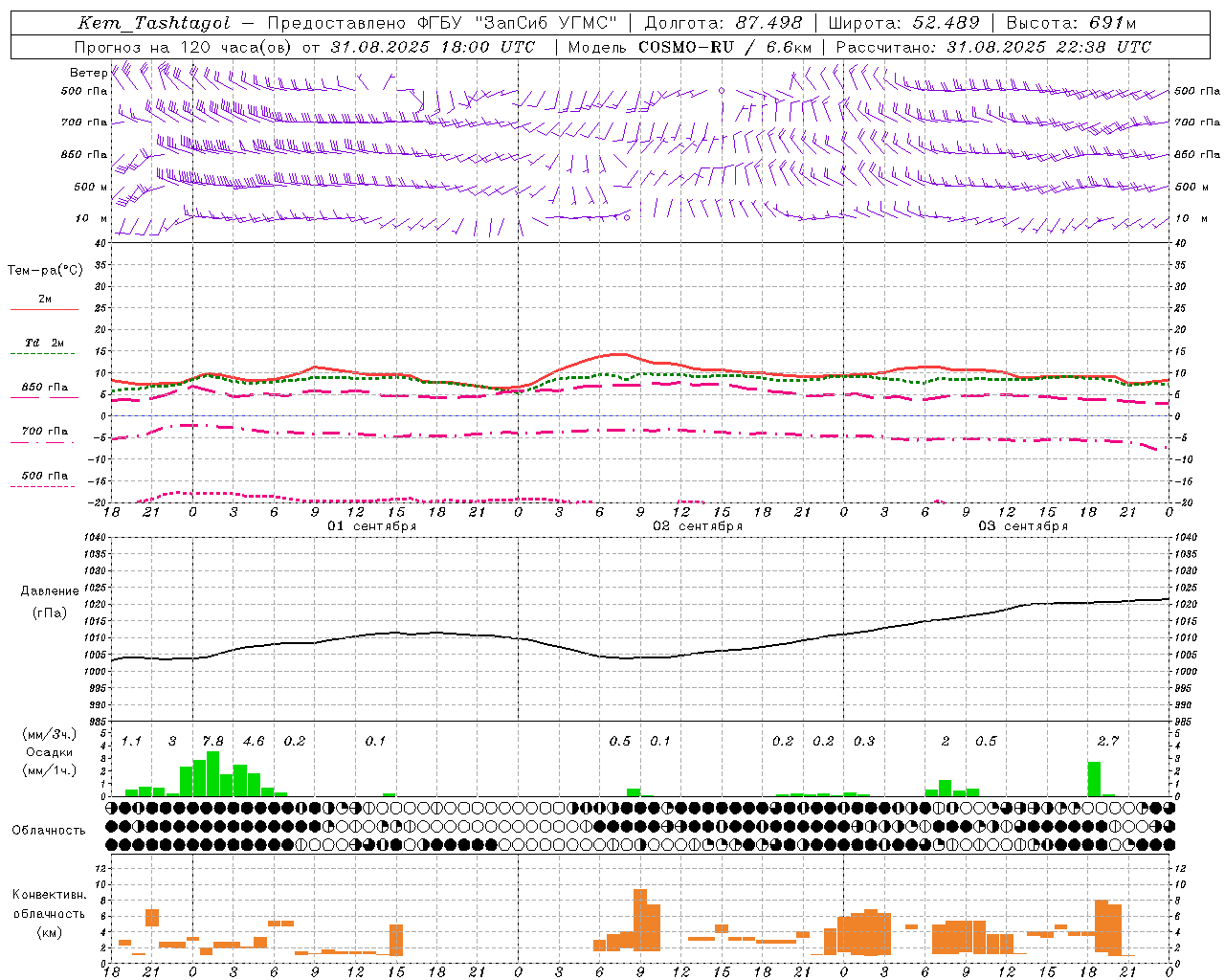Screen dimensions: 1225x980
Task: Click the longitude value Долгота: 87.498
Action: (x=724, y=23)
